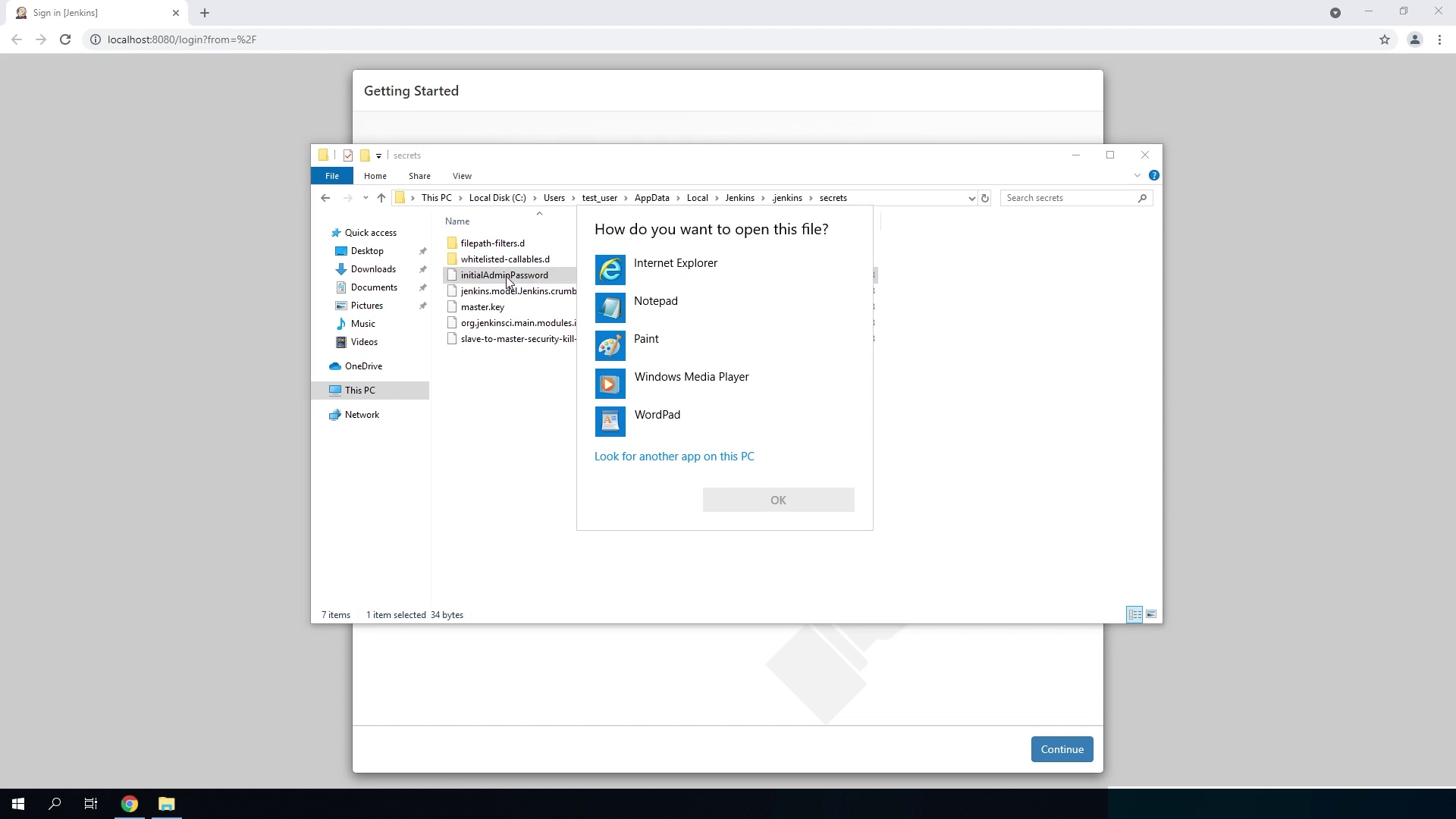Open Properties from quick access toolbar
Viewport: 1456px width, 819px height.
tap(348, 155)
